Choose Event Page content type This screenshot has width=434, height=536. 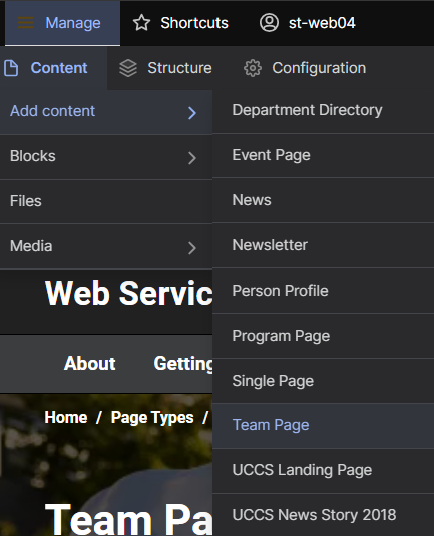[x=323, y=156]
